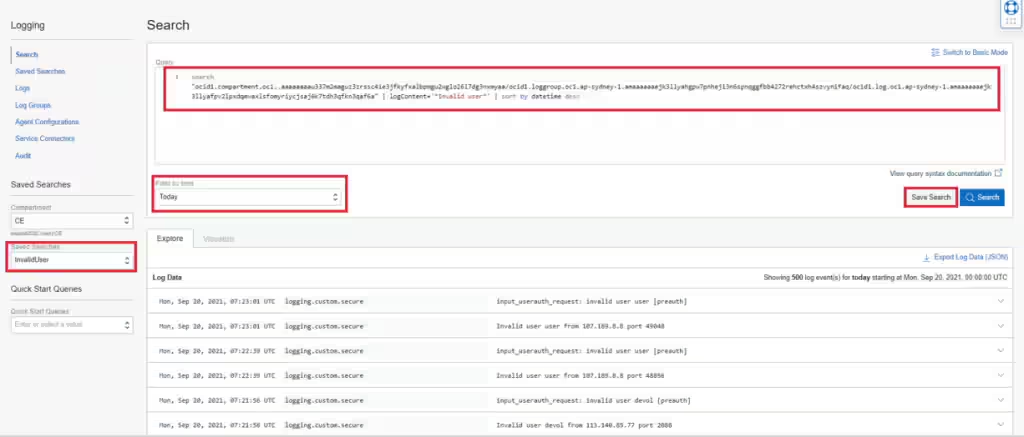Expand the first log entry row chevron
1024x437 pixels.
pos(1000,301)
